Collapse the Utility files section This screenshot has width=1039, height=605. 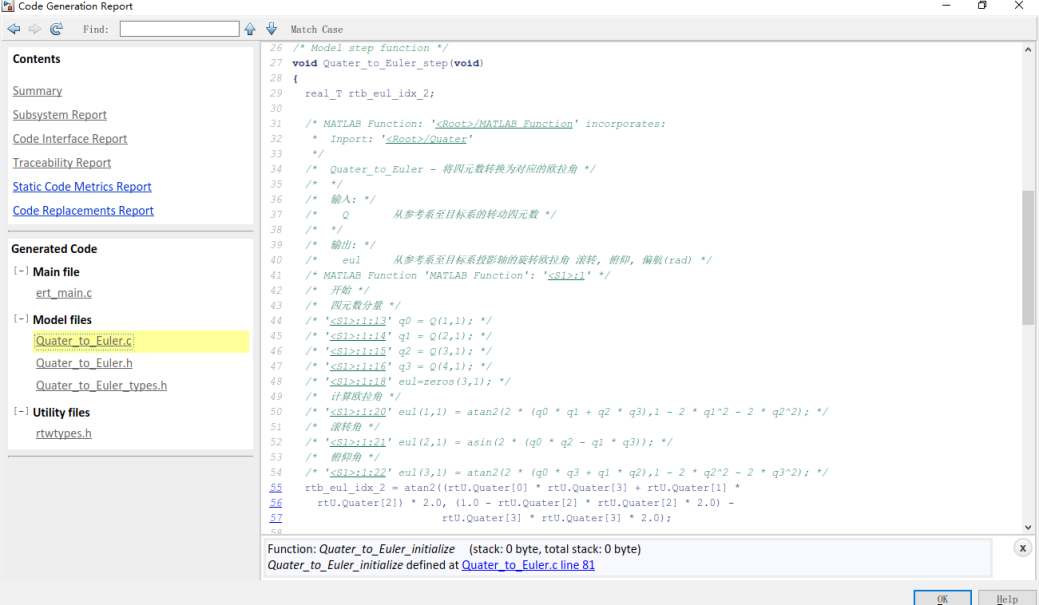[x=21, y=412]
